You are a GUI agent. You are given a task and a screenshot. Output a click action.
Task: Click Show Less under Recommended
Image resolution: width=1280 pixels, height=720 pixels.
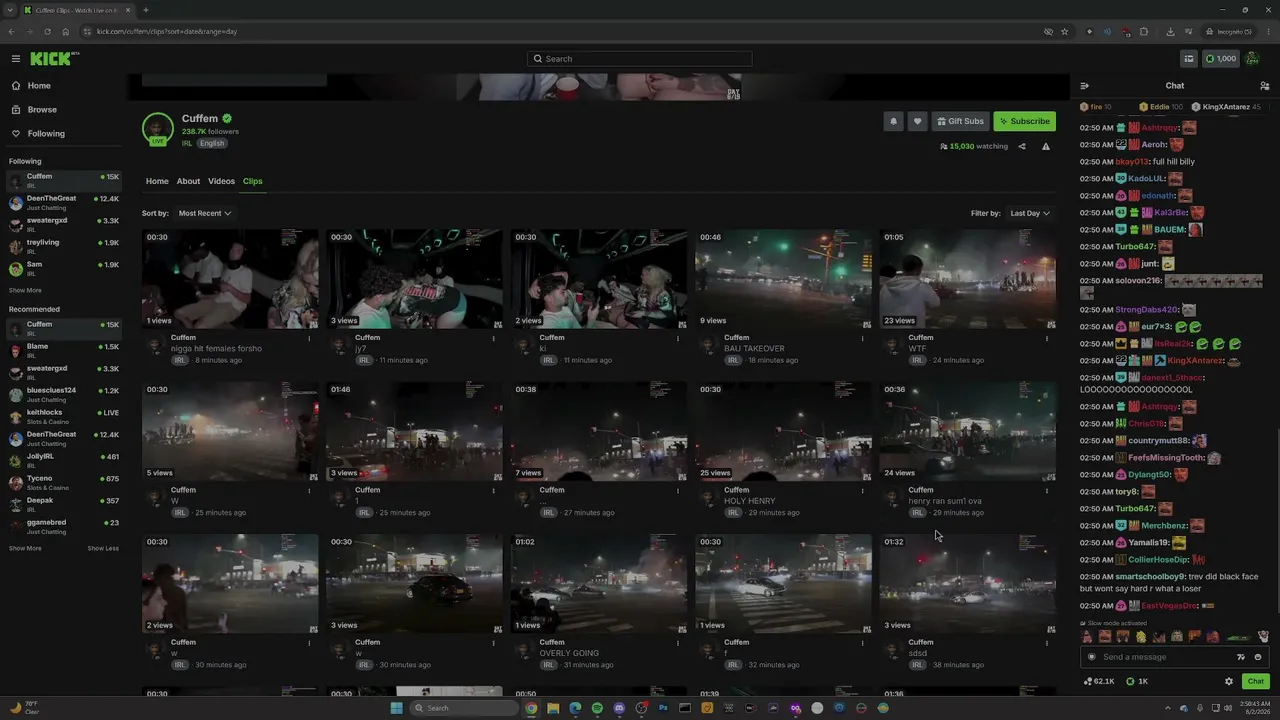[x=103, y=548]
